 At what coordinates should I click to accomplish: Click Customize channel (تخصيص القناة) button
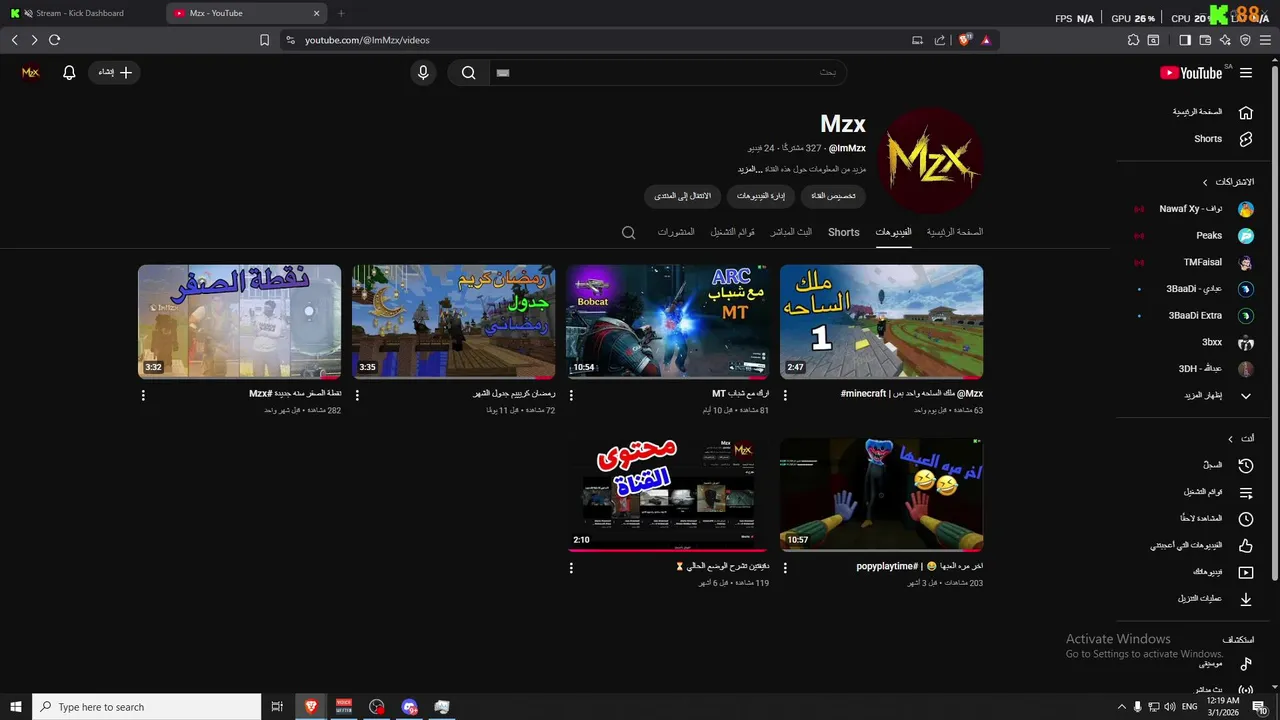pyautogui.click(x=833, y=196)
